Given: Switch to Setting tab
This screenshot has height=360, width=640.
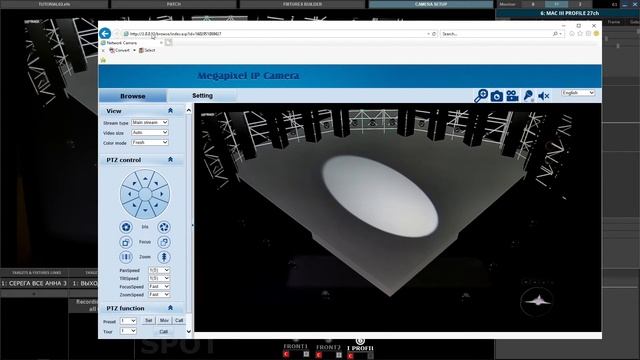Looking at the screenshot, I should tap(202, 96).
